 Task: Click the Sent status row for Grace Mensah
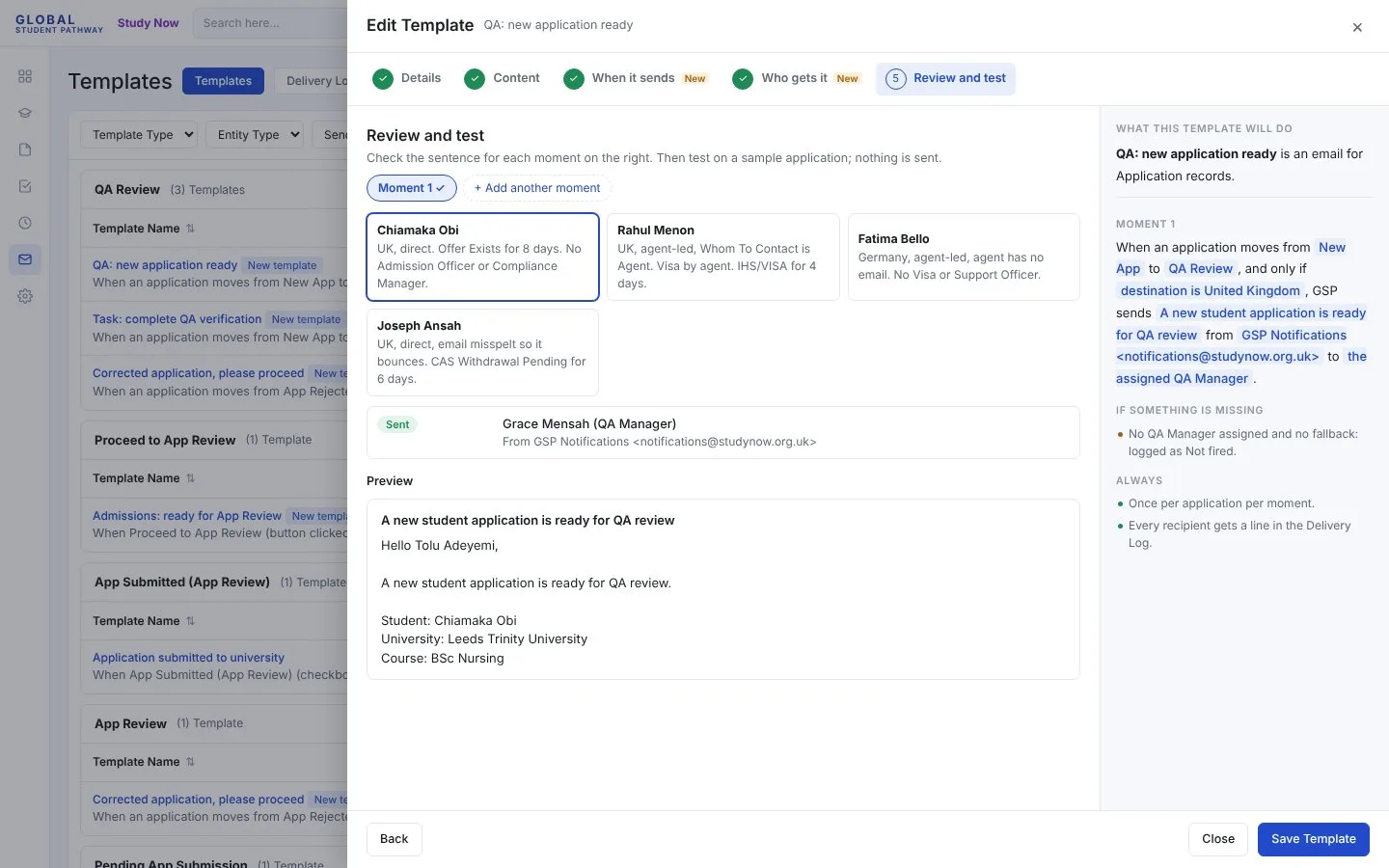pyautogui.click(x=723, y=432)
